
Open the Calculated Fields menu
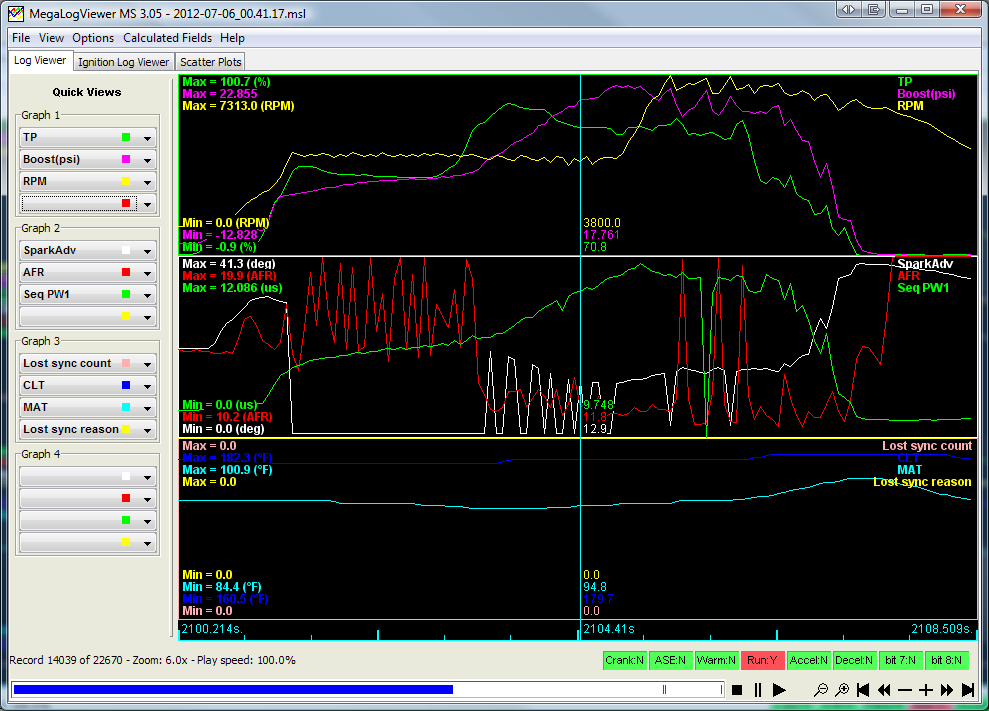click(167, 38)
